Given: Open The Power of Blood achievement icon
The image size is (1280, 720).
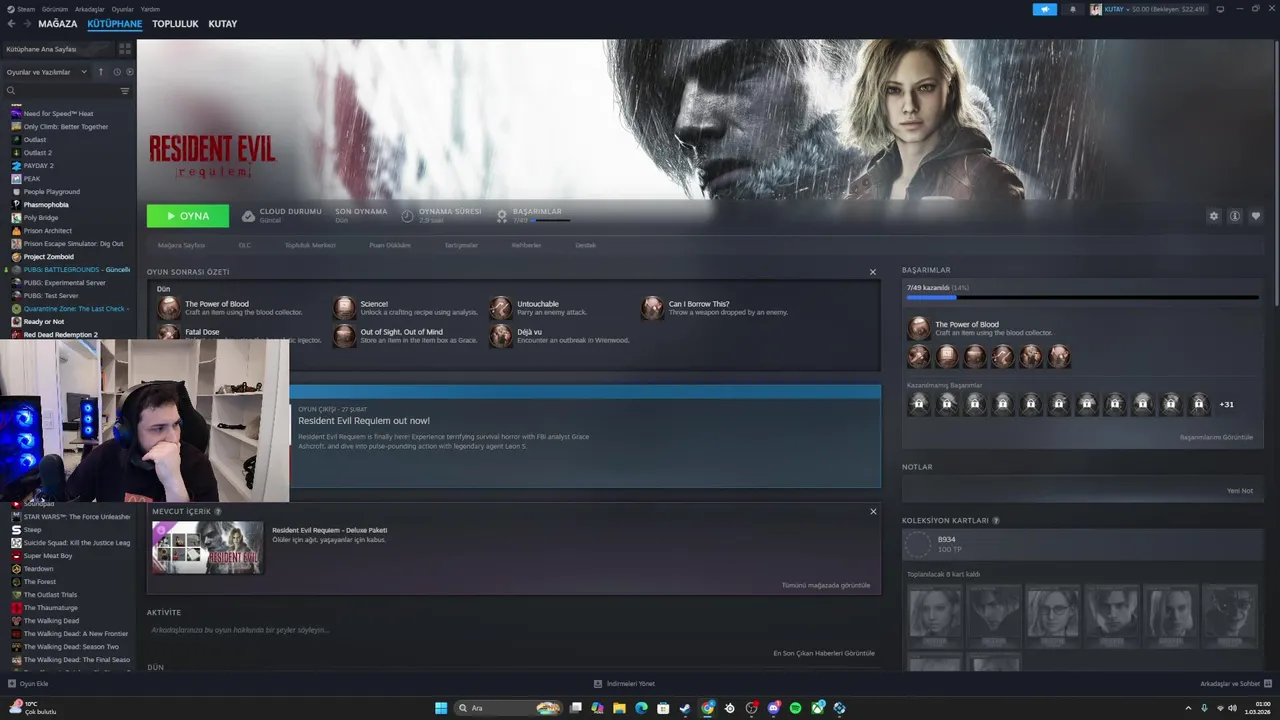Looking at the screenshot, I should 168,307.
